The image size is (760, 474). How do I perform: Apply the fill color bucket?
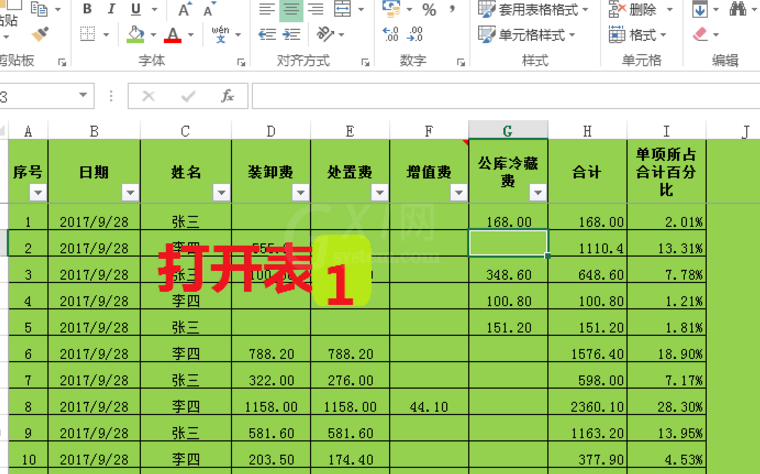click(x=136, y=34)
